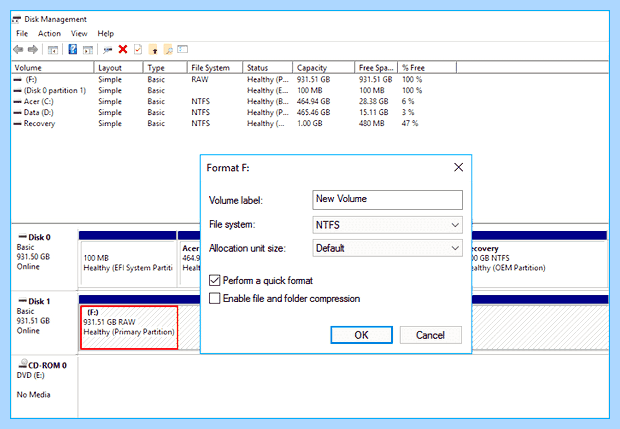Image resolution: width=620 pixels, height=429 pixels.
Task: Click the folder with up arrow icon
Action: [153, 50]
